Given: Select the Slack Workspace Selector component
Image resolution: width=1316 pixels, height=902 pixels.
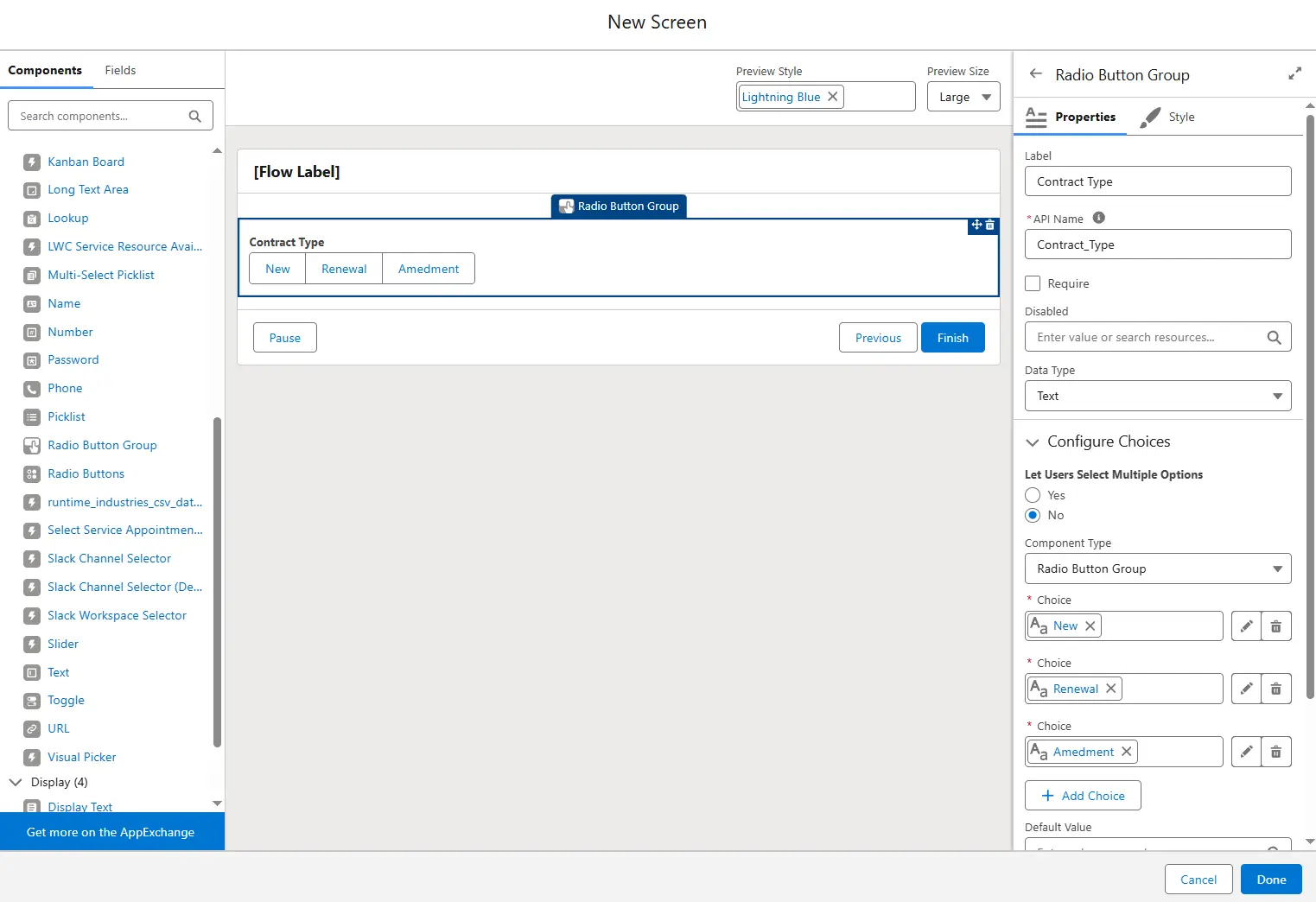Looking at the screenshot, I should point(117,616).
